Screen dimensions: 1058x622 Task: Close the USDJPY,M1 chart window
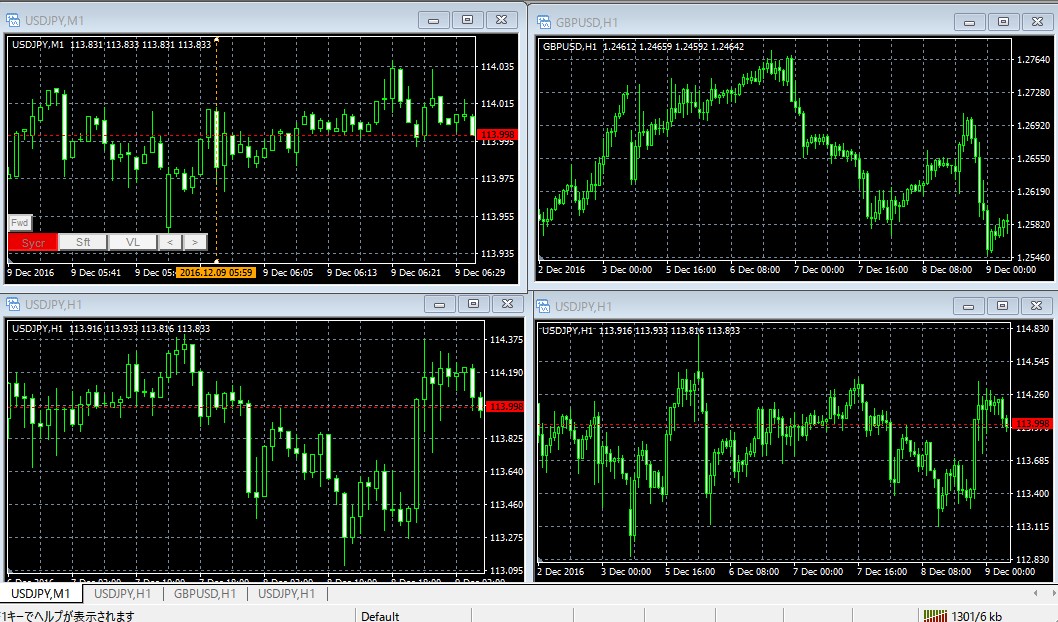(501, 20)
